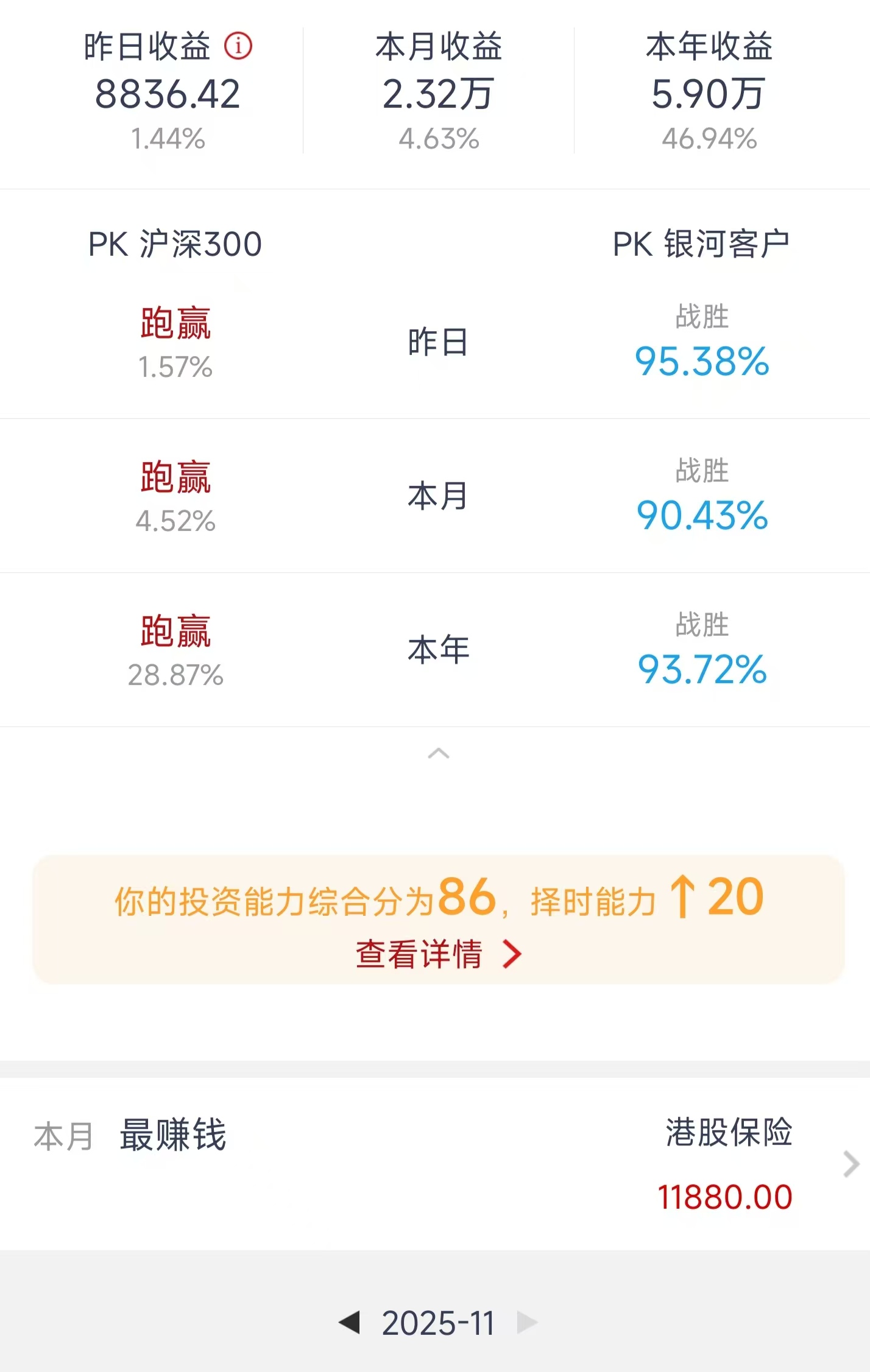Tap 昨日收益 8836.42 value
The width and height of the screenshot is (870, 1372).
click(x=168, y=94)
